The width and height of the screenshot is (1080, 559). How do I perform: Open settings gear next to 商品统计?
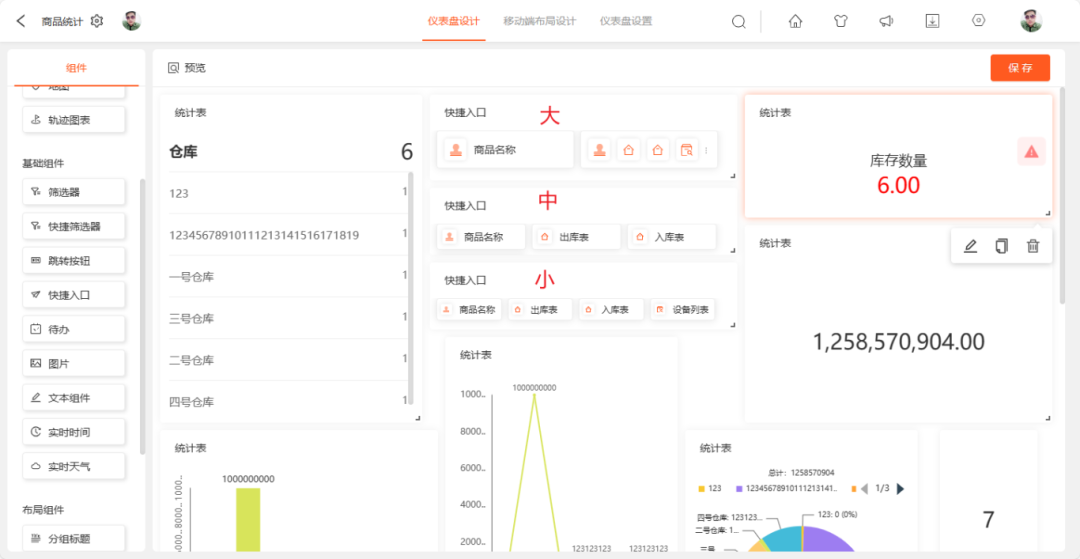pos(97,21)
